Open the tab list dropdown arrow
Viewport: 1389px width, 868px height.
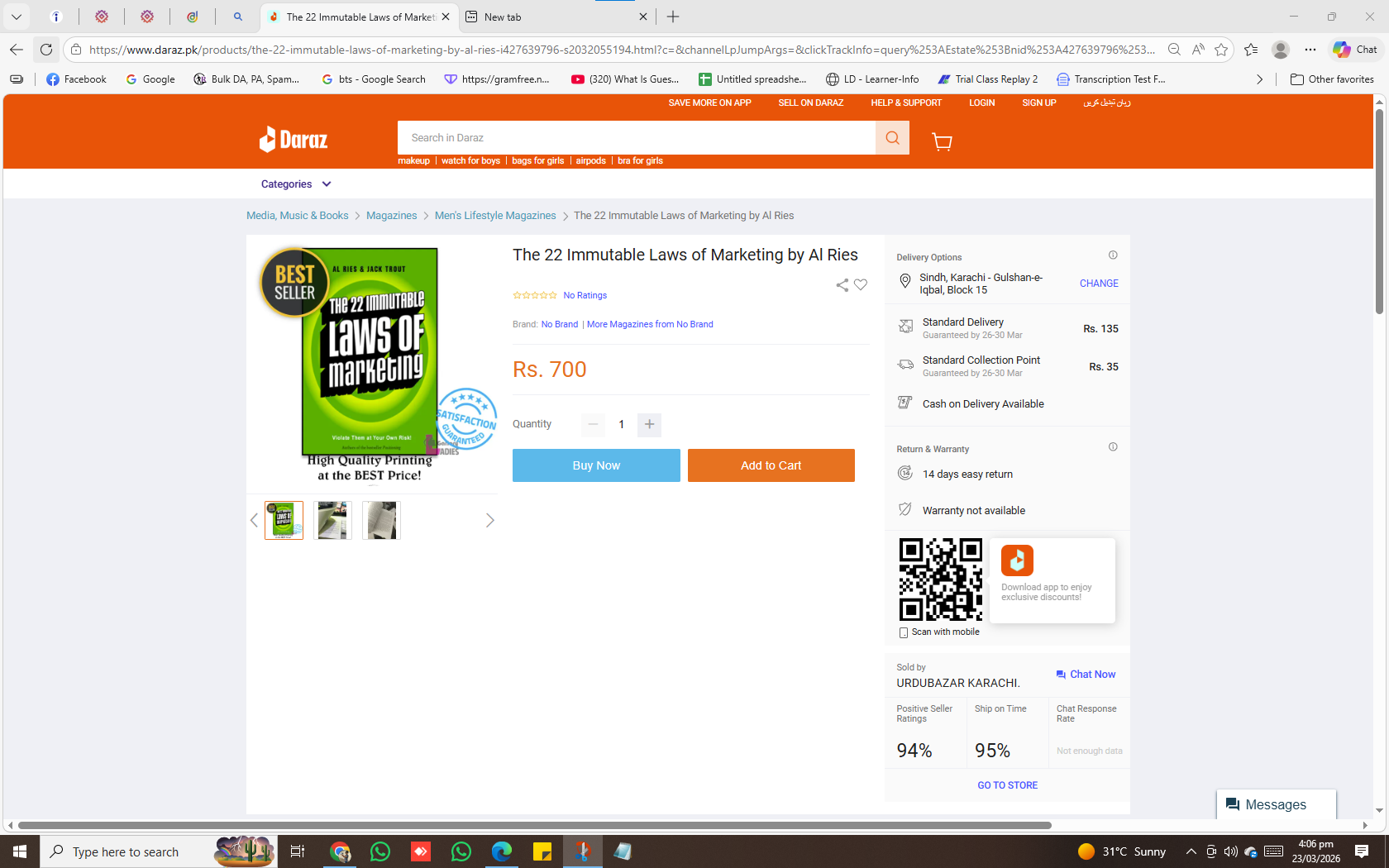17,17
